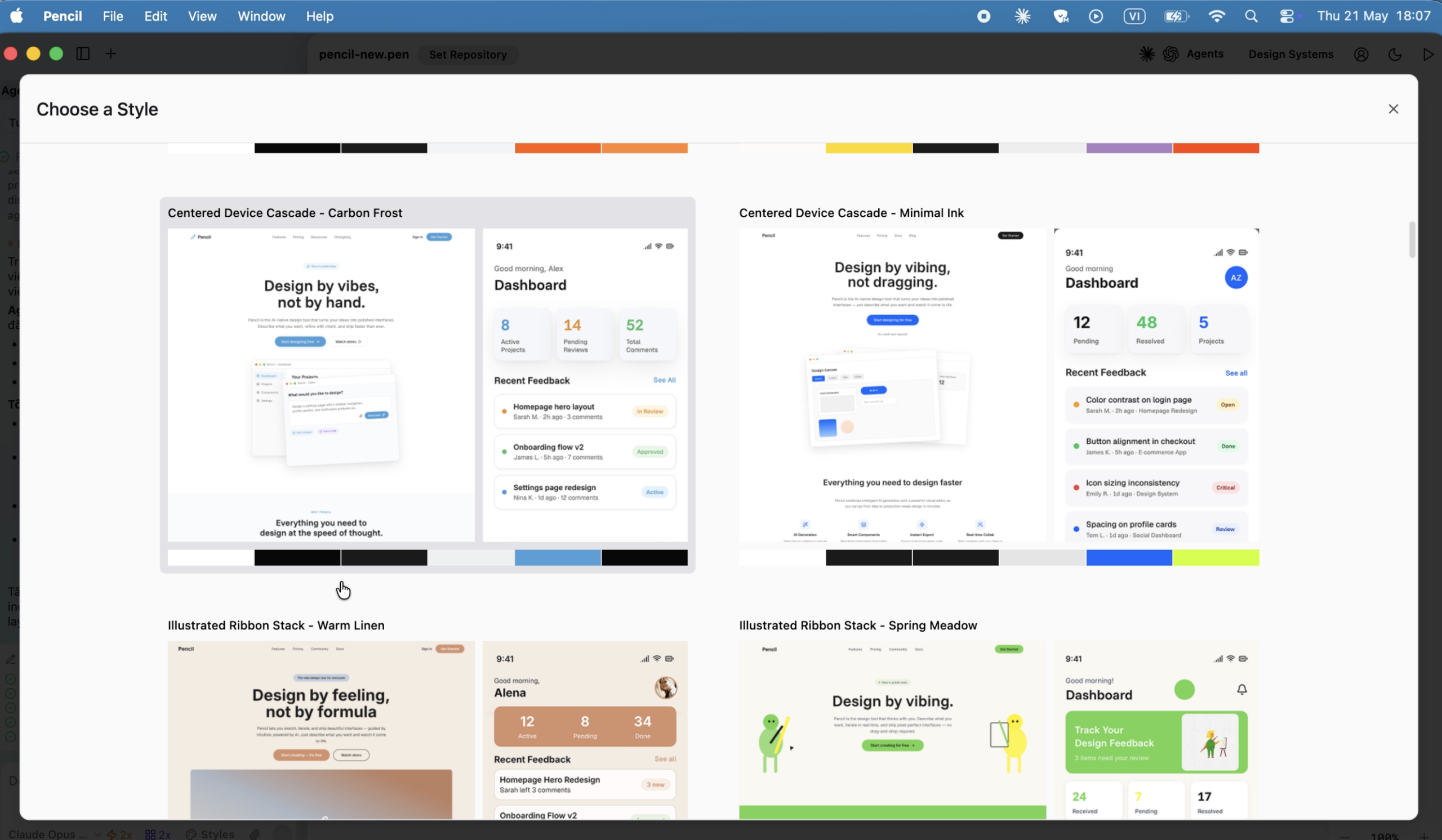Click the purple swatch at top
The width and height of the screenshot is (1442, 840).
[x=1128, y=148]
